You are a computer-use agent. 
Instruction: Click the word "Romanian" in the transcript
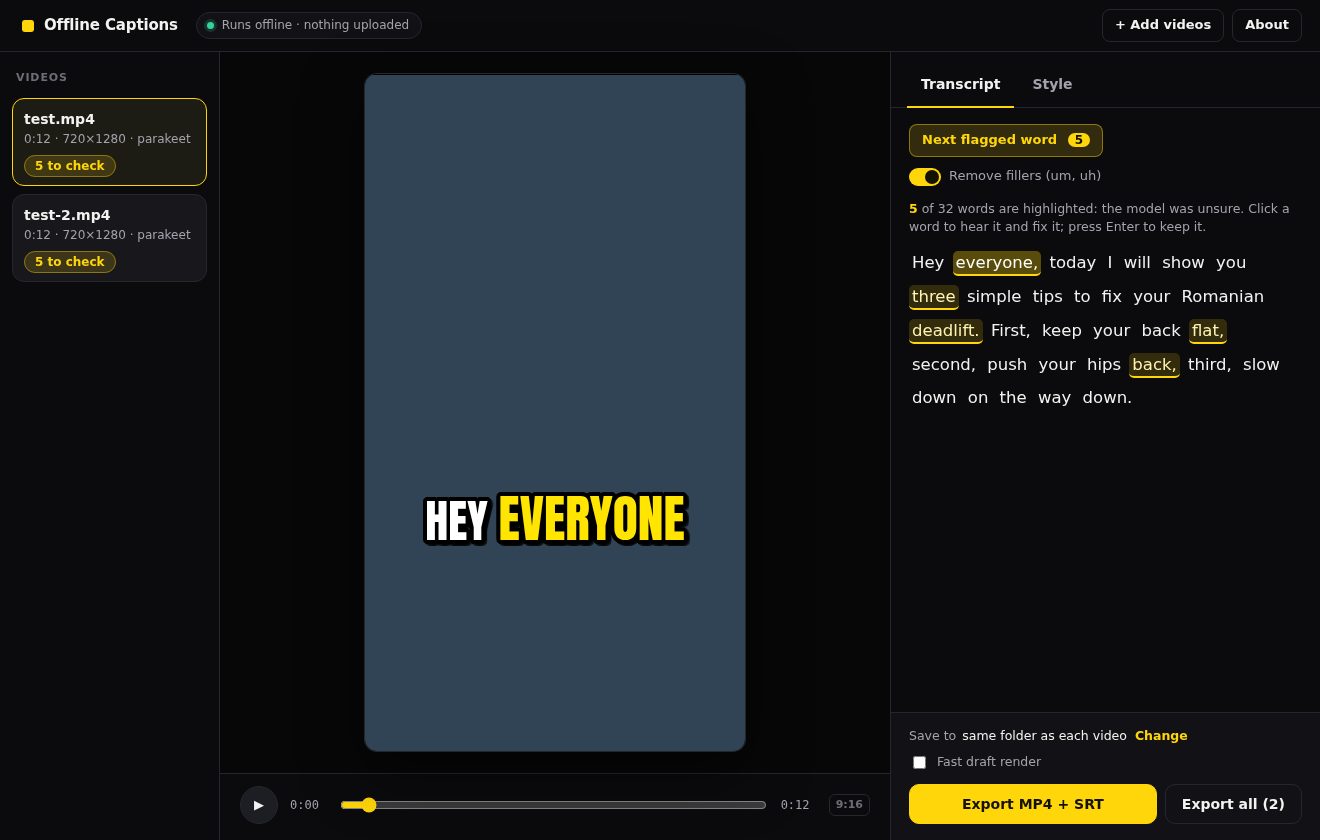pyautogui.click(x=1223, y=297)
